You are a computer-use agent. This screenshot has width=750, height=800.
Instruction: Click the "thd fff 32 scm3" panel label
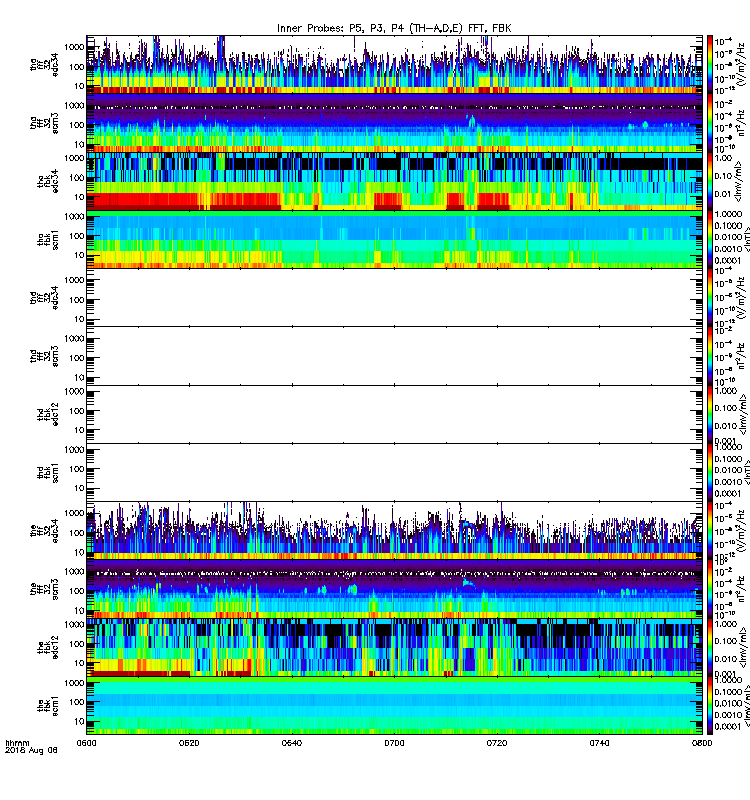pos(44,356)
